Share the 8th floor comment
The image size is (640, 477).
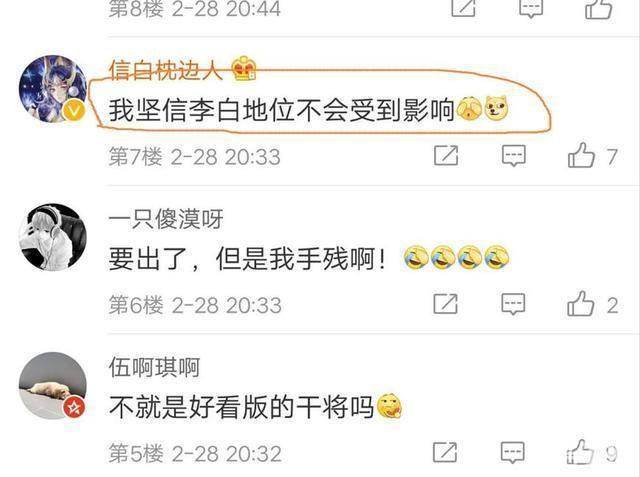(463, 7)
